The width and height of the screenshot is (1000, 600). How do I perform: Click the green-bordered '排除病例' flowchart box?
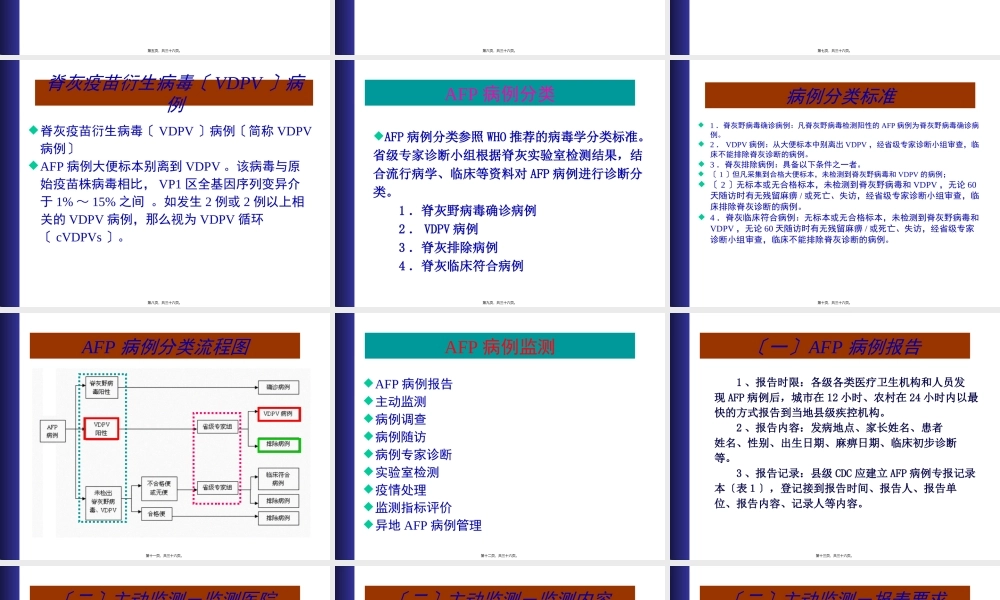[x=279, y=444]
